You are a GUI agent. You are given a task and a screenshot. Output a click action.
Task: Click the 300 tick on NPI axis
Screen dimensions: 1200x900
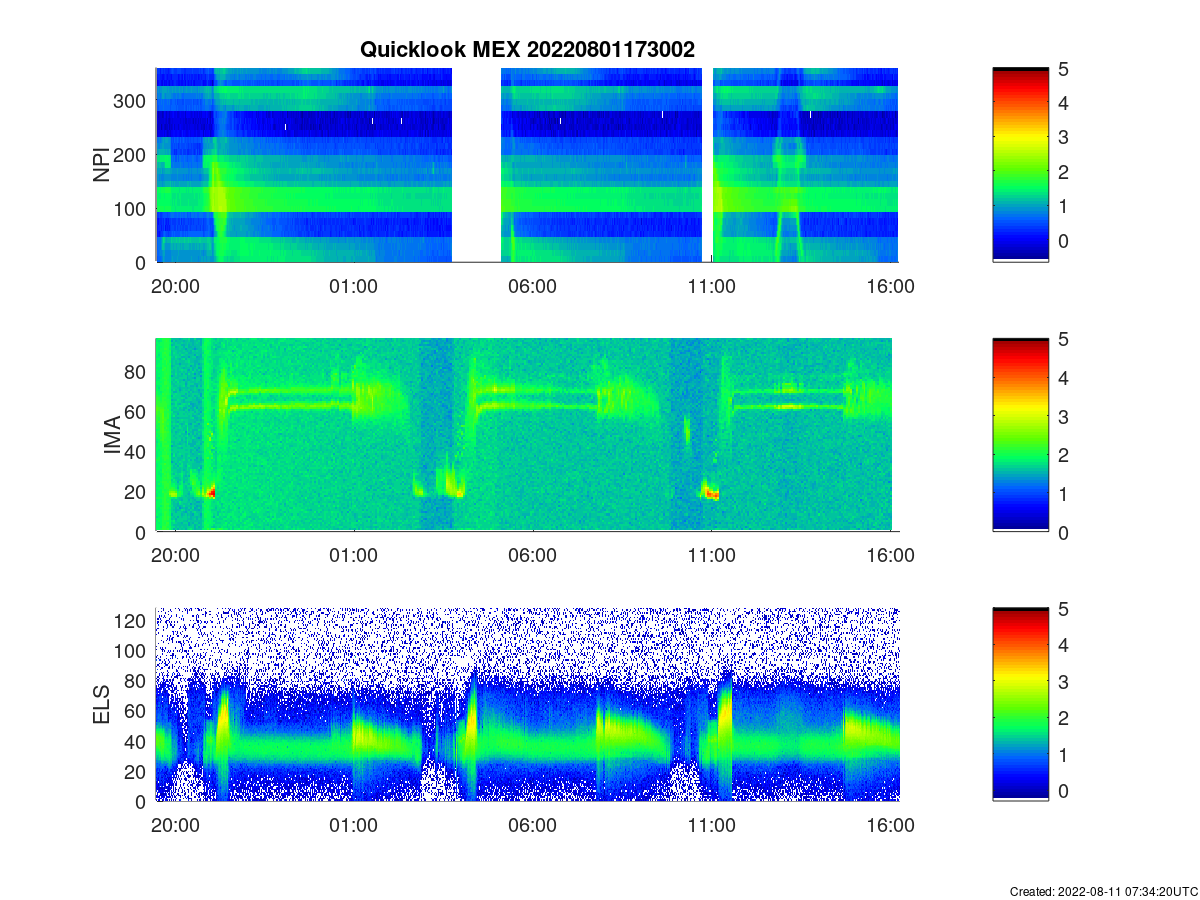click(132, 100)
